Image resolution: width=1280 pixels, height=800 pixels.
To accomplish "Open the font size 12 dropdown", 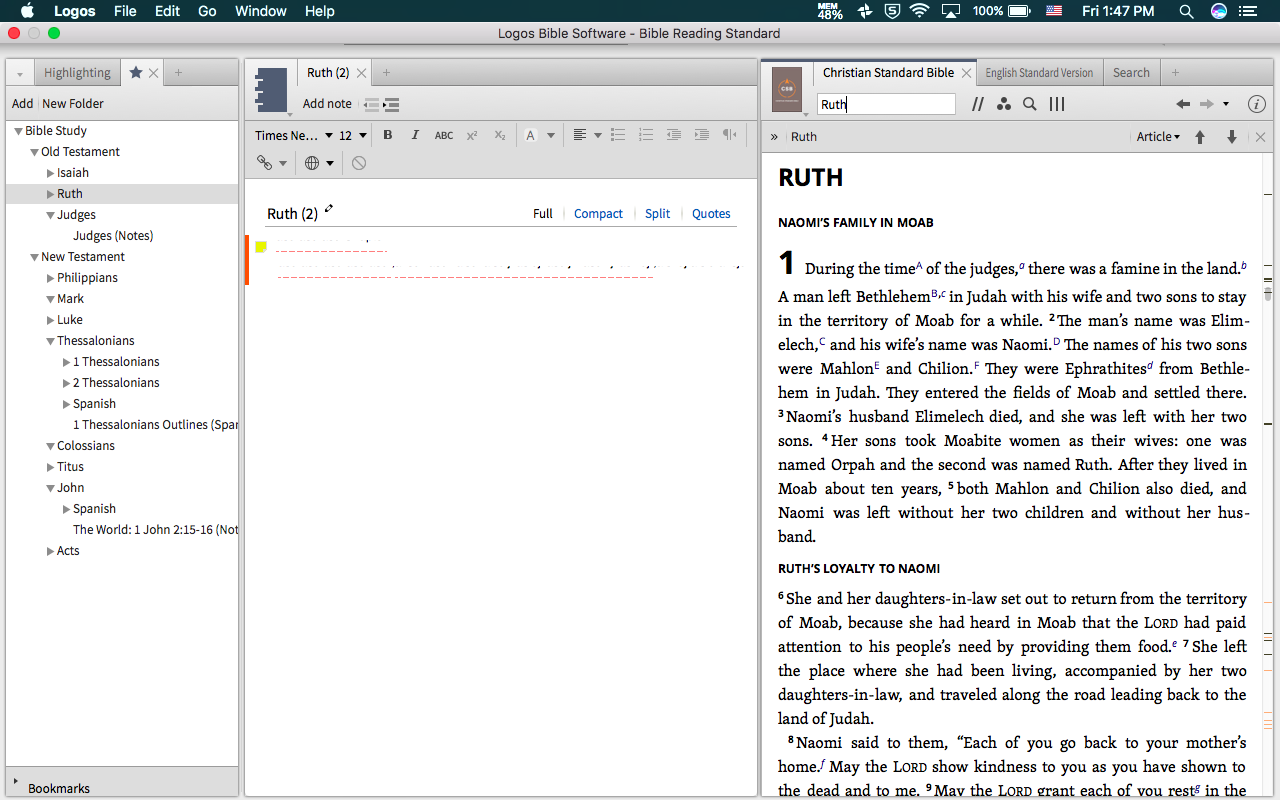I will coord(353,135).
